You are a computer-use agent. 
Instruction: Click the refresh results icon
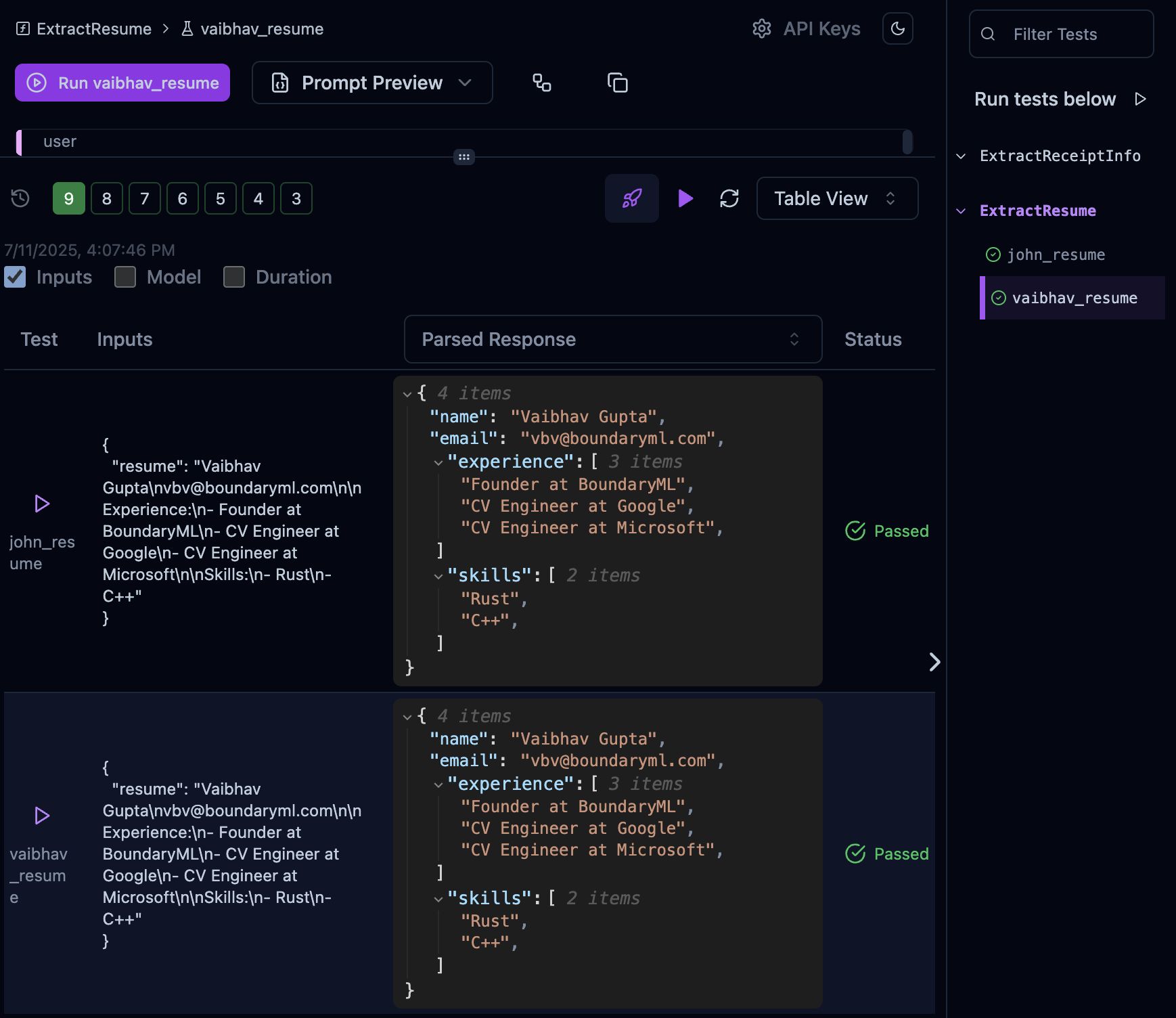pos(729,198)
